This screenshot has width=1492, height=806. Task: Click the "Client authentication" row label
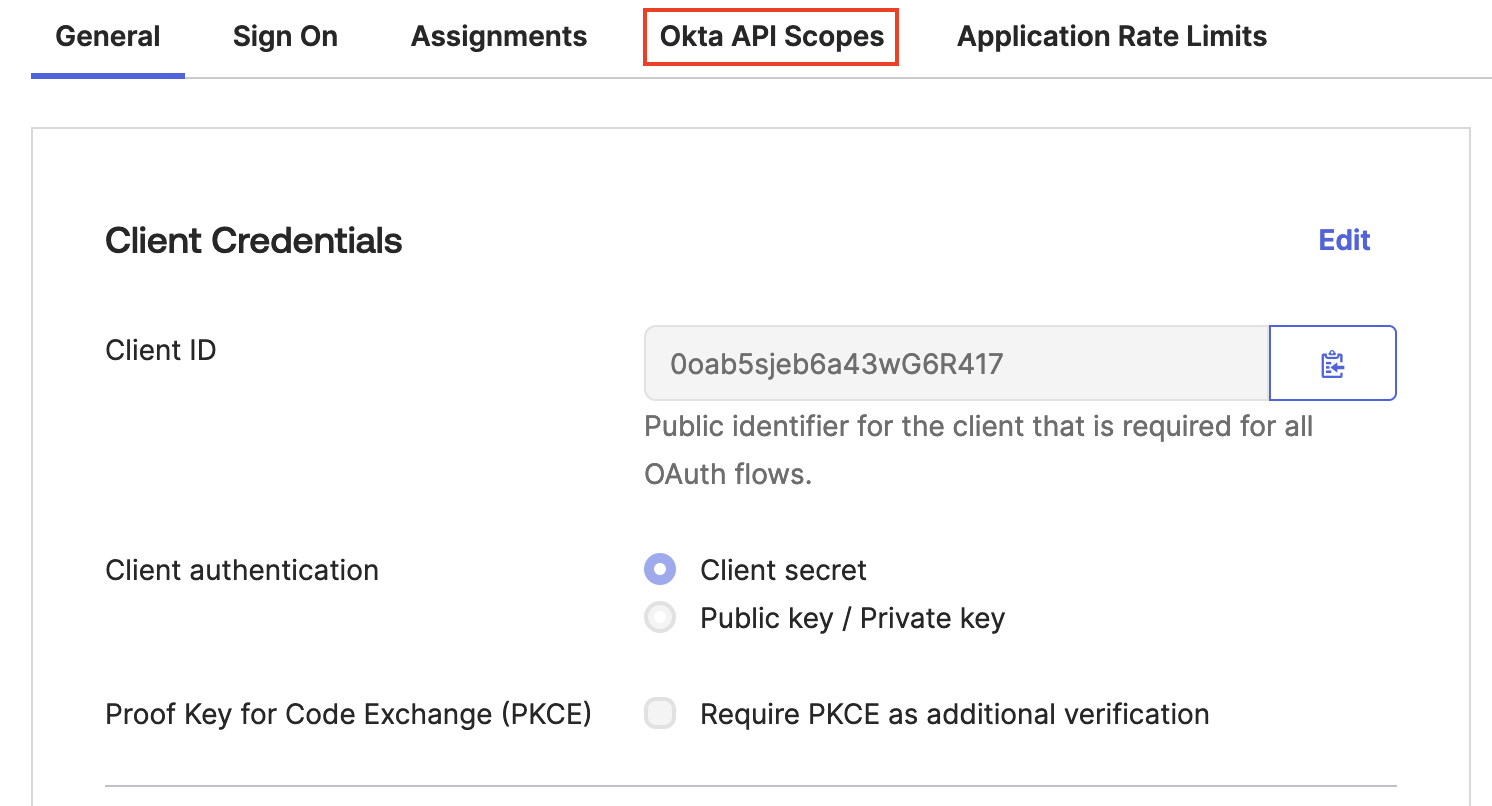tap(241, 570)
